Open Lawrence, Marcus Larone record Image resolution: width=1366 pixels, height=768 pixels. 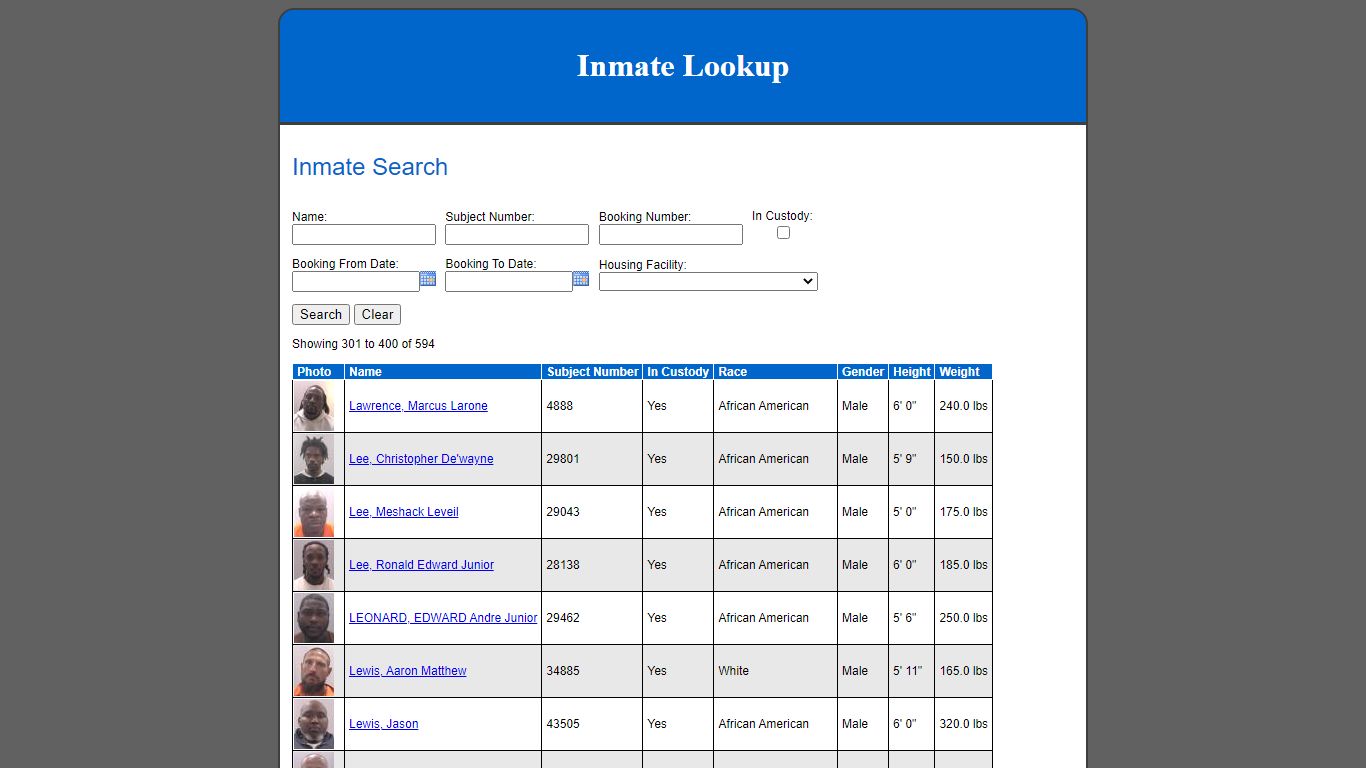tap(418, 406)
